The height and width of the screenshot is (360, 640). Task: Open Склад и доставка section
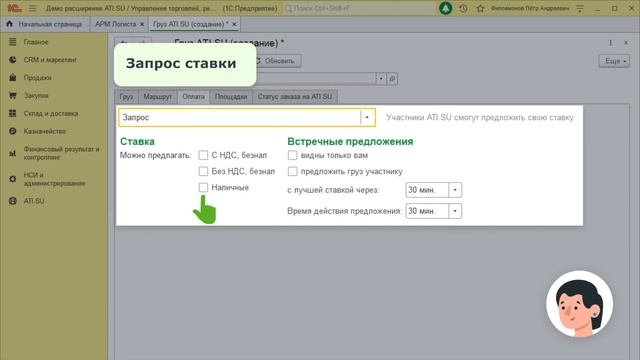pyautogui.click(x=51, y=113)
